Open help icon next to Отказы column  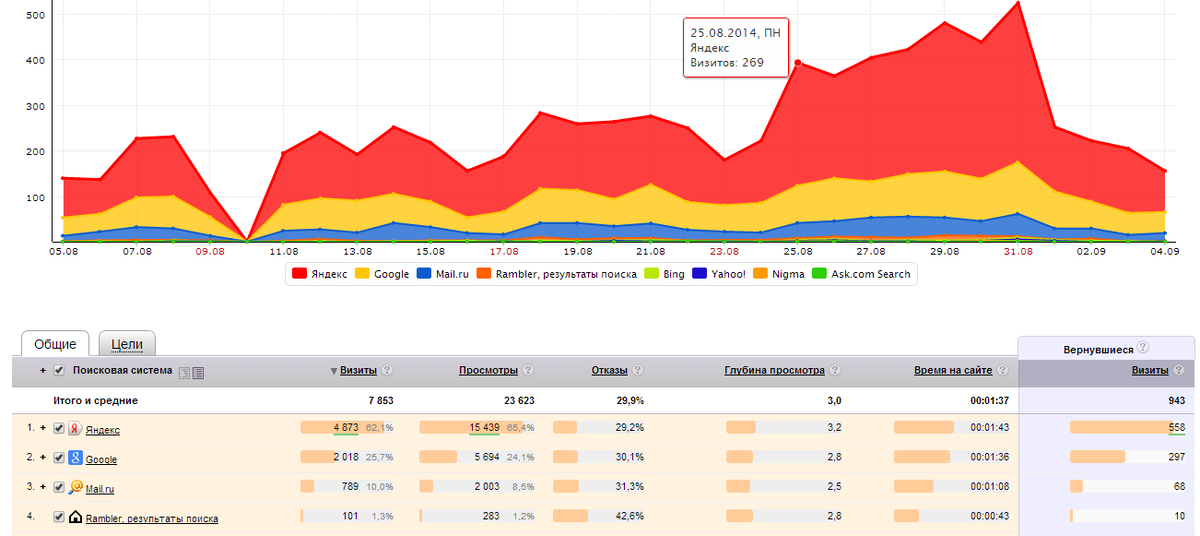tap(637, 370)
